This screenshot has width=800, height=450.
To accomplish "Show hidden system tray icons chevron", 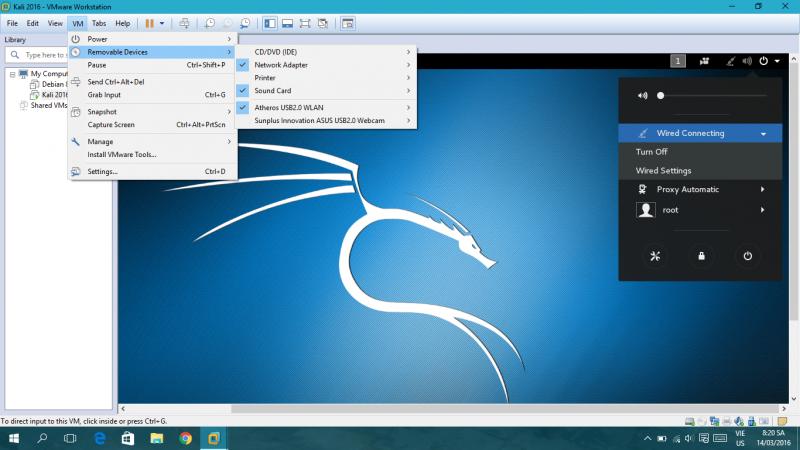I will point(647,438).
